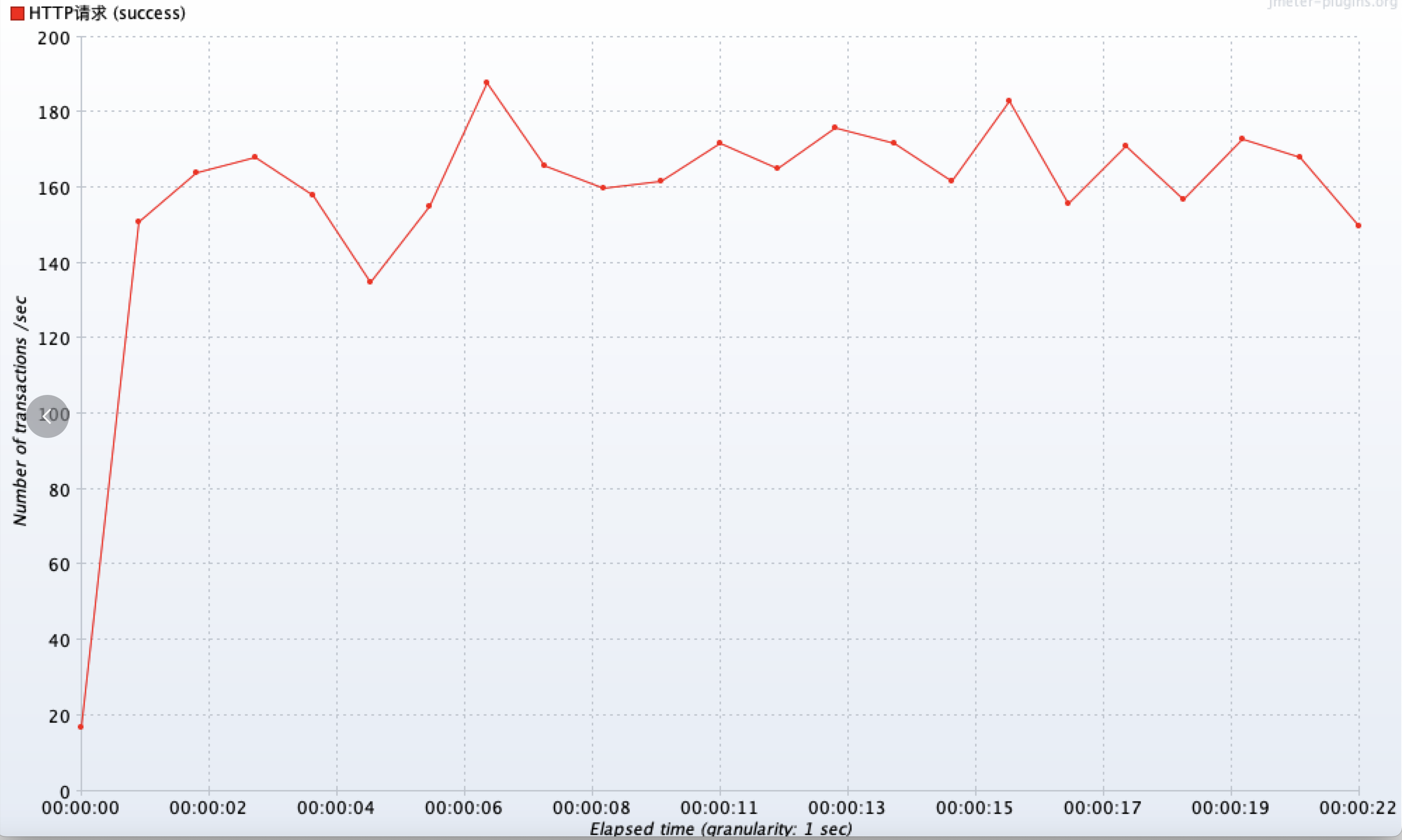Select the second-highest peak point near 183
Viewport: 1402px width, 840px height.
tap(1008, 101)
